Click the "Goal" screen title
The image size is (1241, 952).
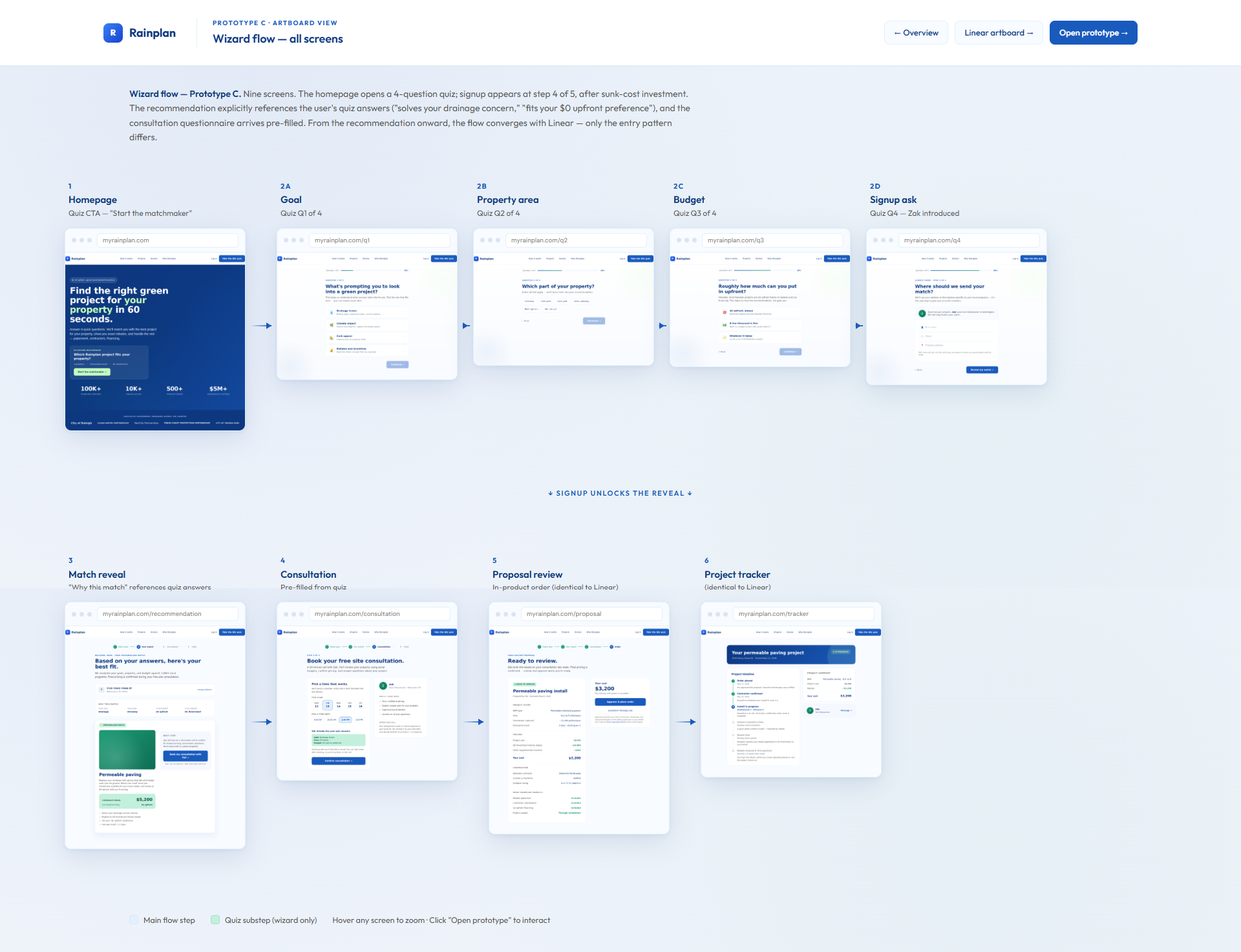coord(291,200)
